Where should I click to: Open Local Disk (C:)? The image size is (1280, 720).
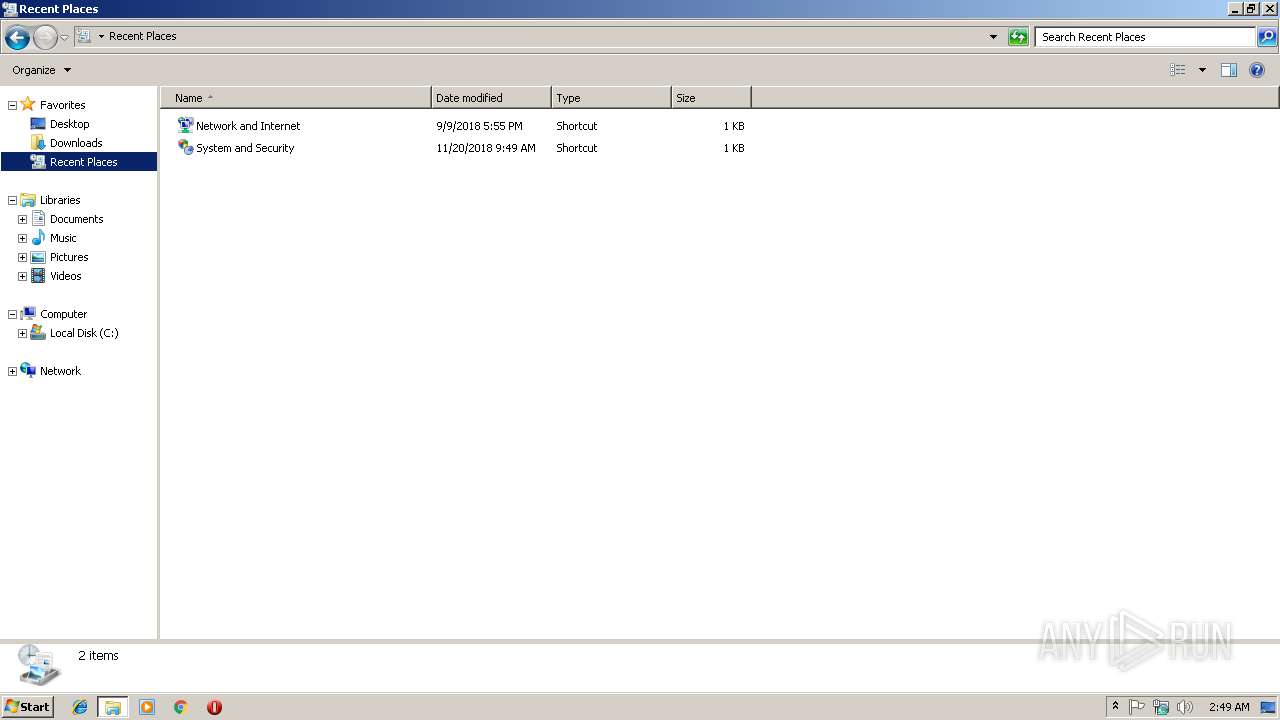[84, 333]
